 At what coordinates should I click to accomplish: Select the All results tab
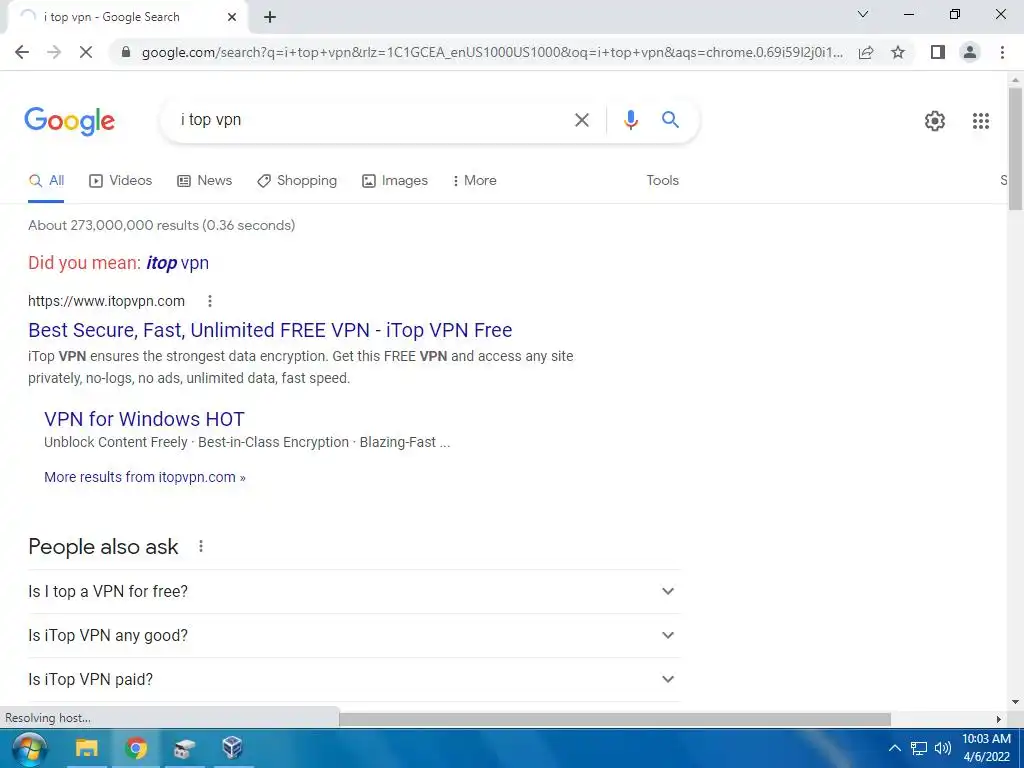point(46,181)
